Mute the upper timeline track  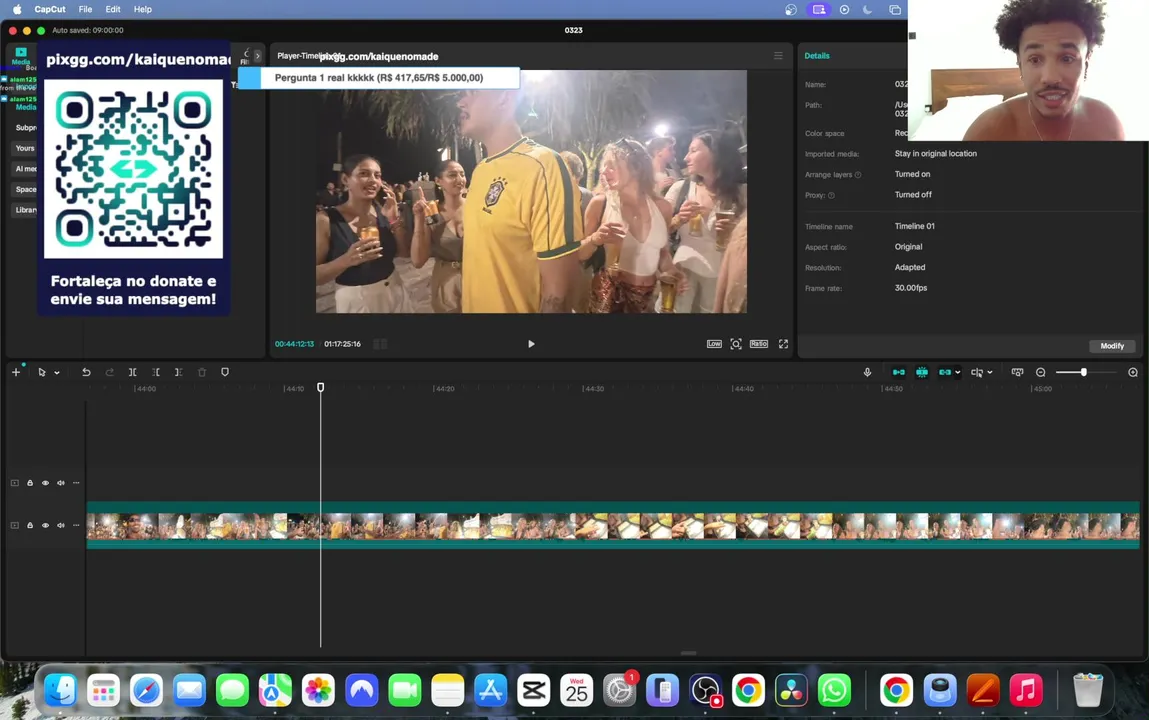click(61, 483)
